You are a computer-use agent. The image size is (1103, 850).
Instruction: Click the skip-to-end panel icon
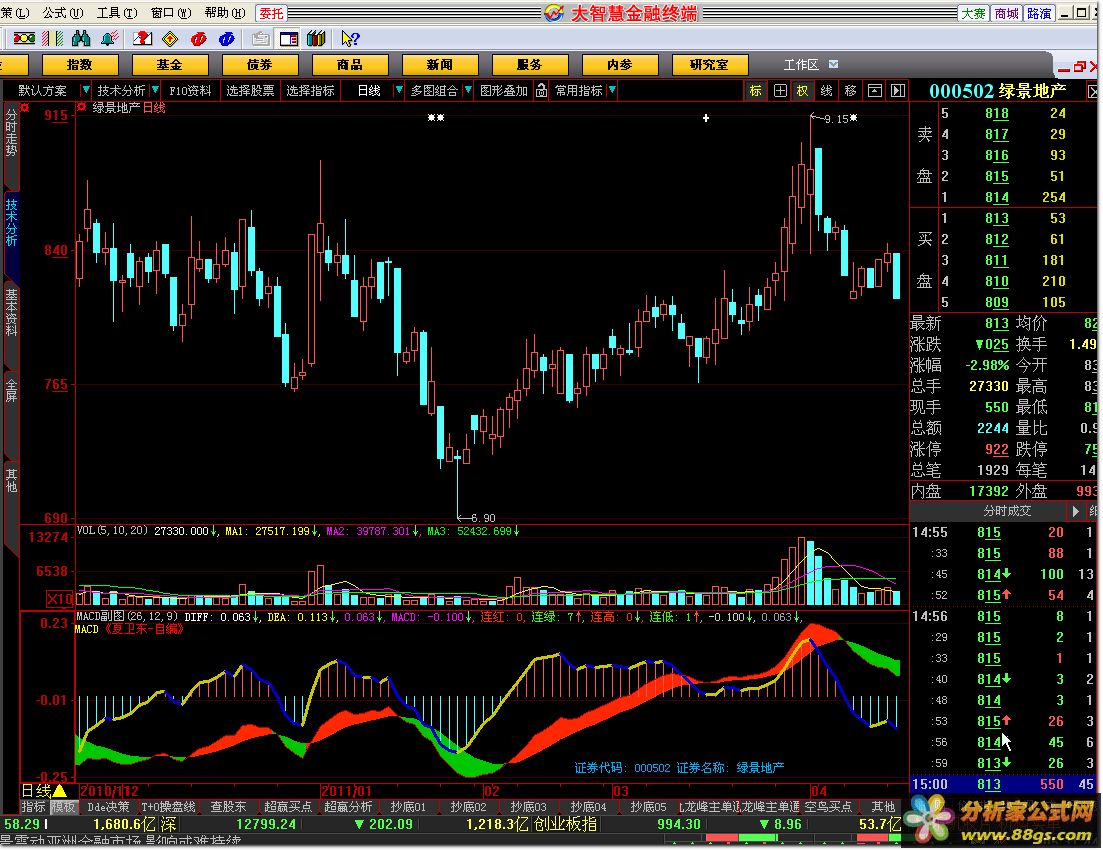[x=898, y=90]
